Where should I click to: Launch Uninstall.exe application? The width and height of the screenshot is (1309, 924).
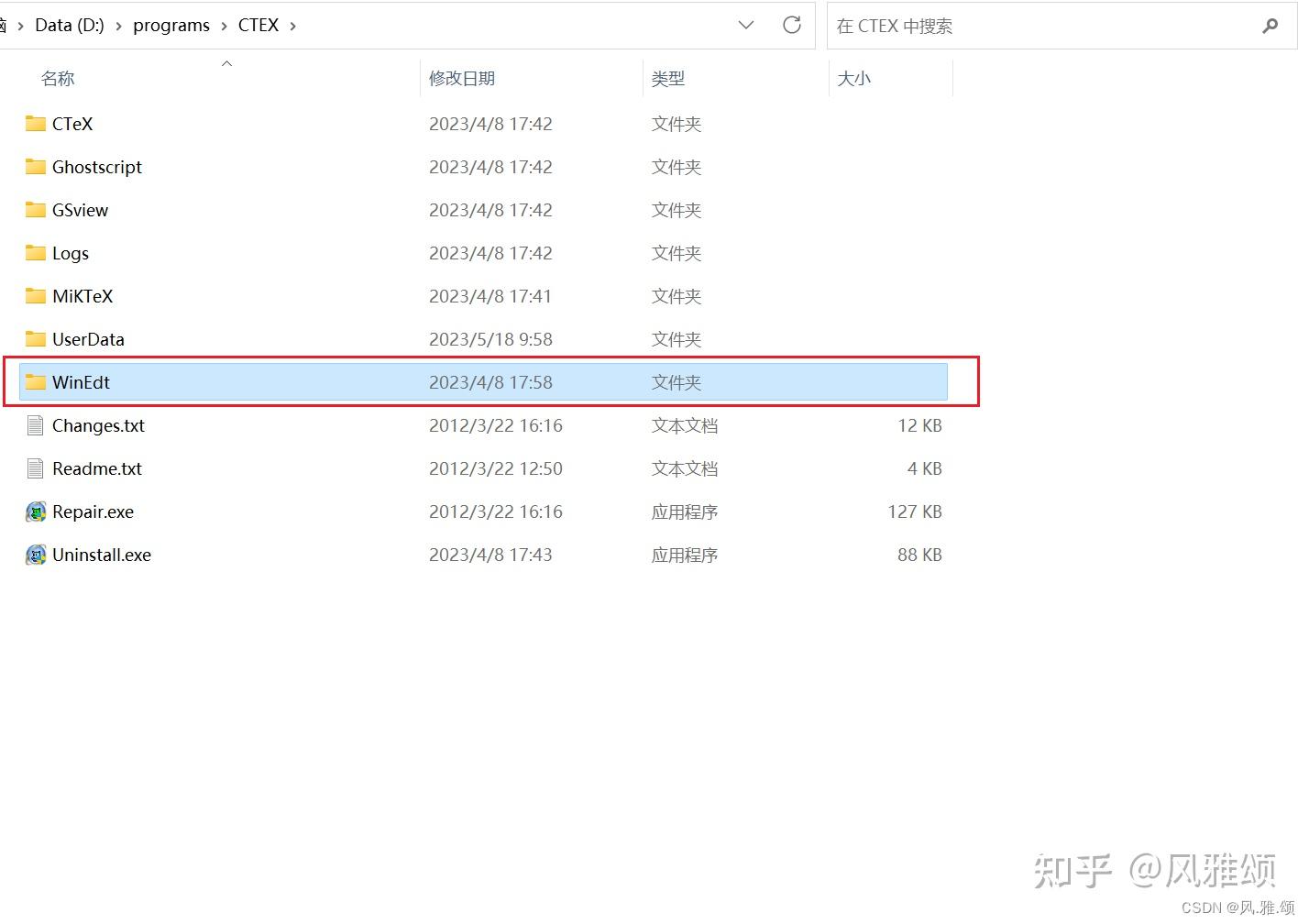point(101,555)
